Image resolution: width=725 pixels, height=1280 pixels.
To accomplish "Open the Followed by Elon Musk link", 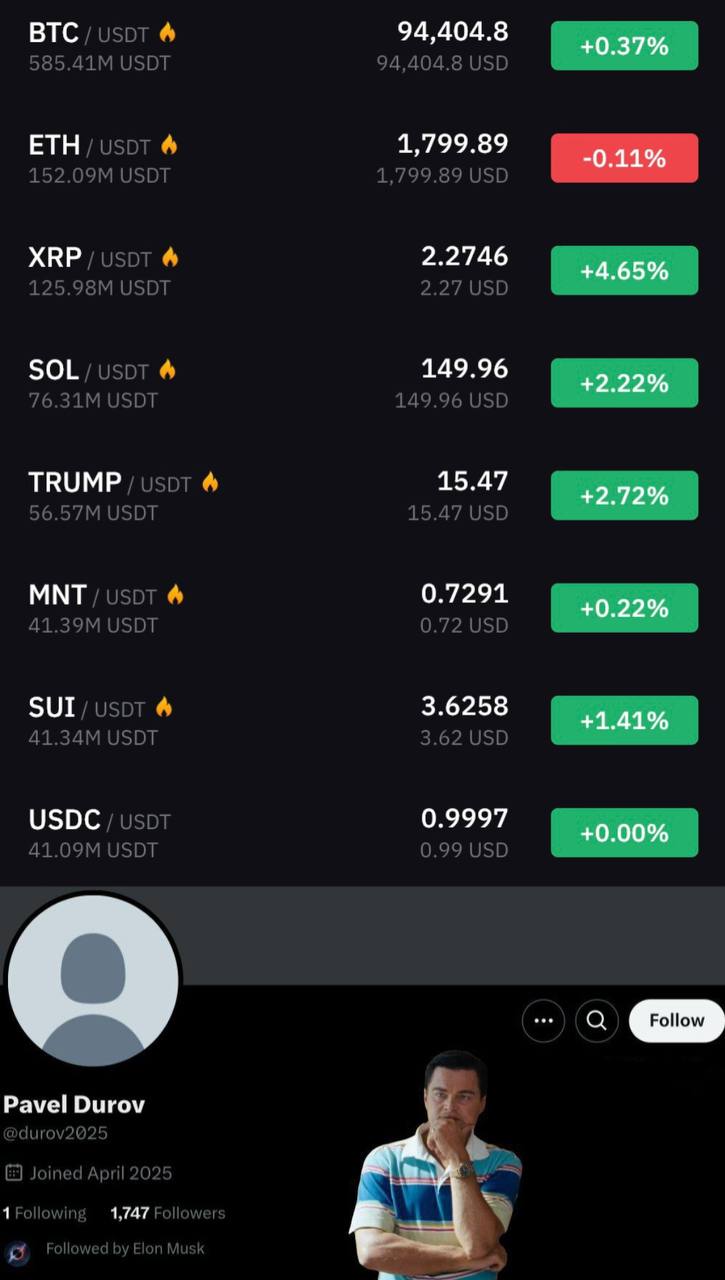I will (125, 1249).
